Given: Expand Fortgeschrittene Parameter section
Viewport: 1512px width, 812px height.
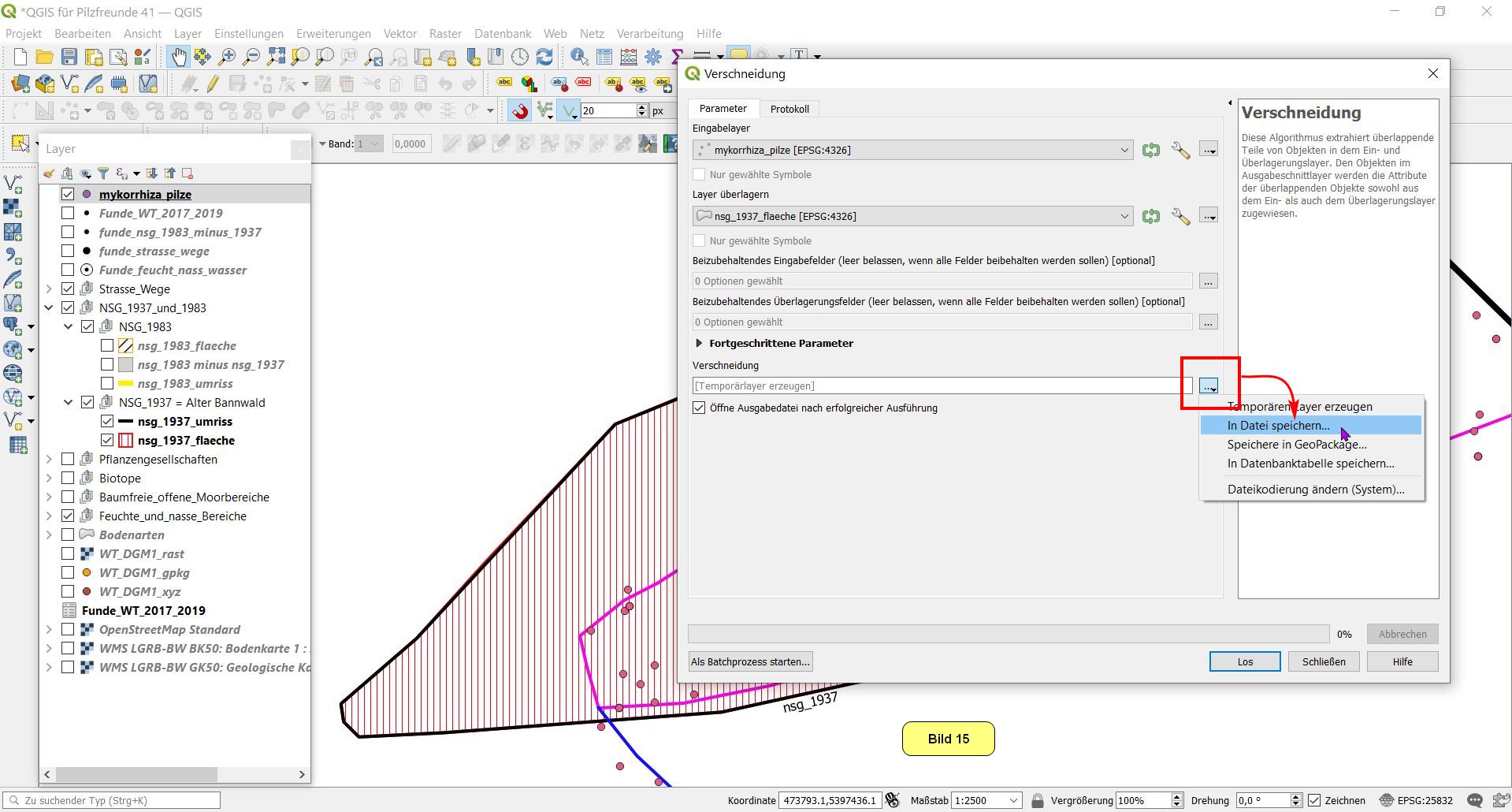Looking at the screenshot, I should tap(699, 343).
